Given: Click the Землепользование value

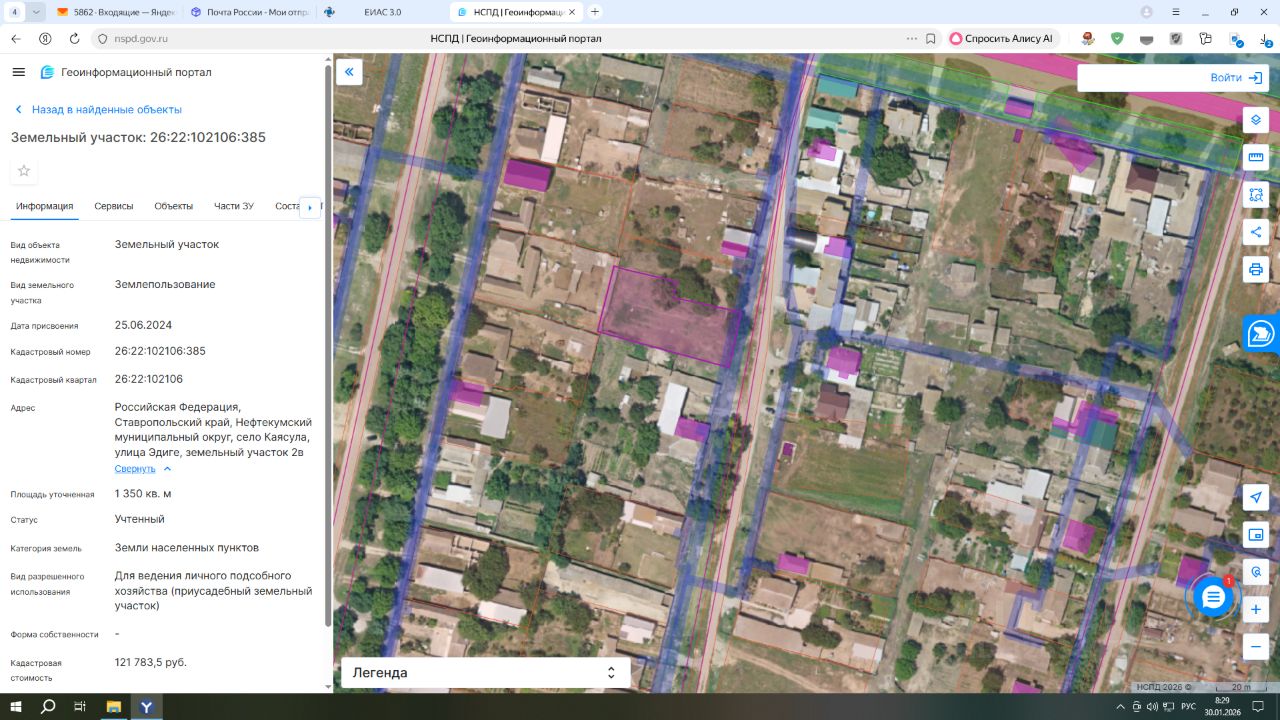Looking at the screenshot, I should (x=165, y=284).
